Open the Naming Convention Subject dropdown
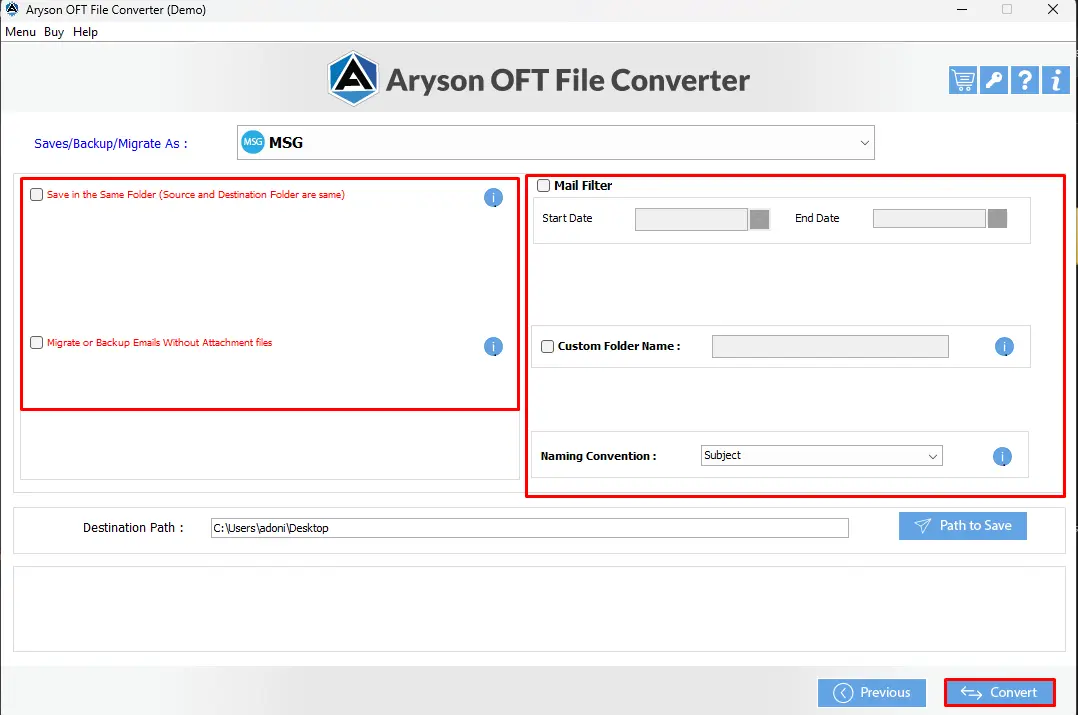This screenshot has width=1078, height=715. 822,456
